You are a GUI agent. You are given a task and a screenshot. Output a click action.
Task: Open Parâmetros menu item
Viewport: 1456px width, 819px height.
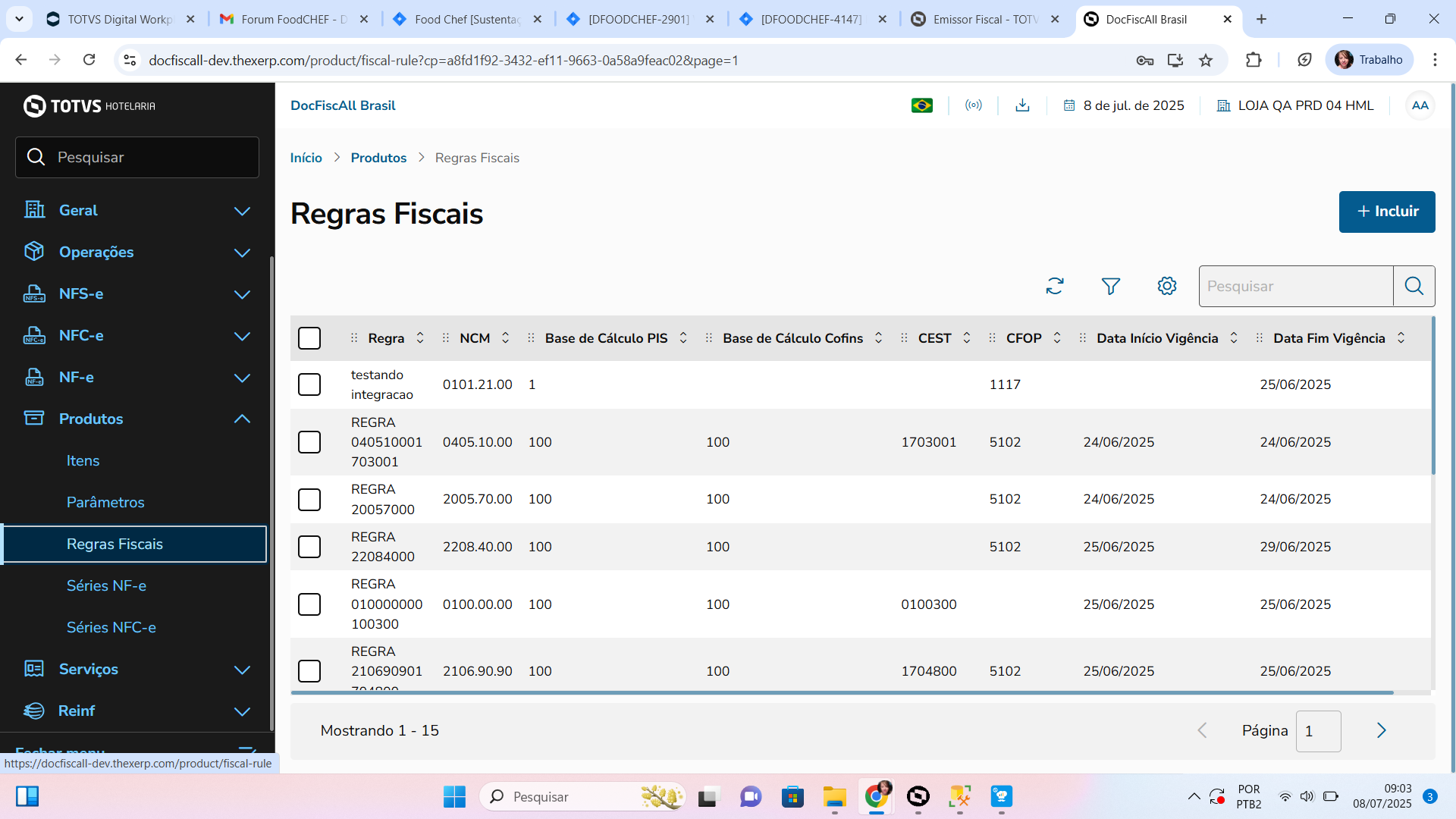105,502
